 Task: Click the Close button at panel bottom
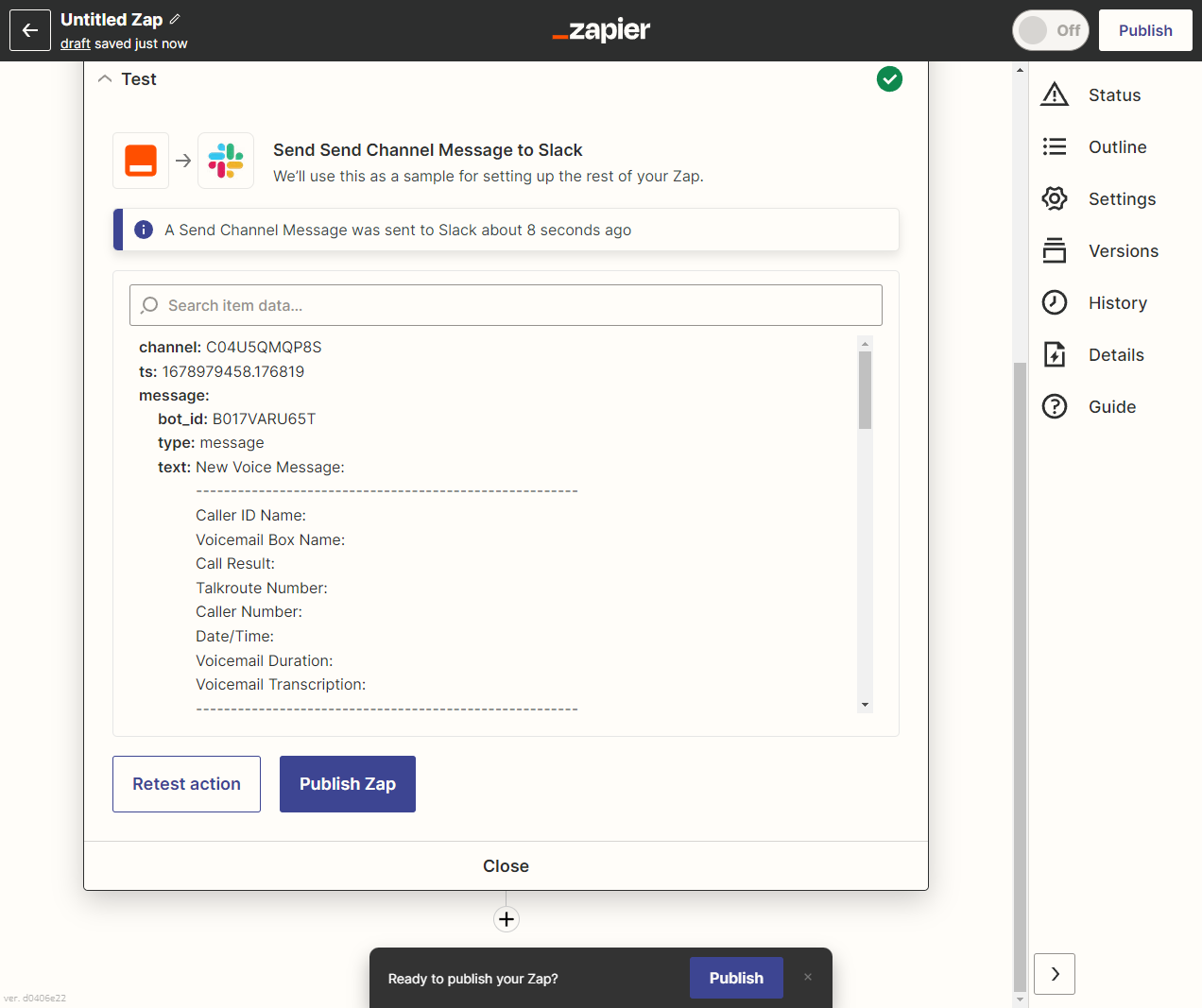click(506, 866)
